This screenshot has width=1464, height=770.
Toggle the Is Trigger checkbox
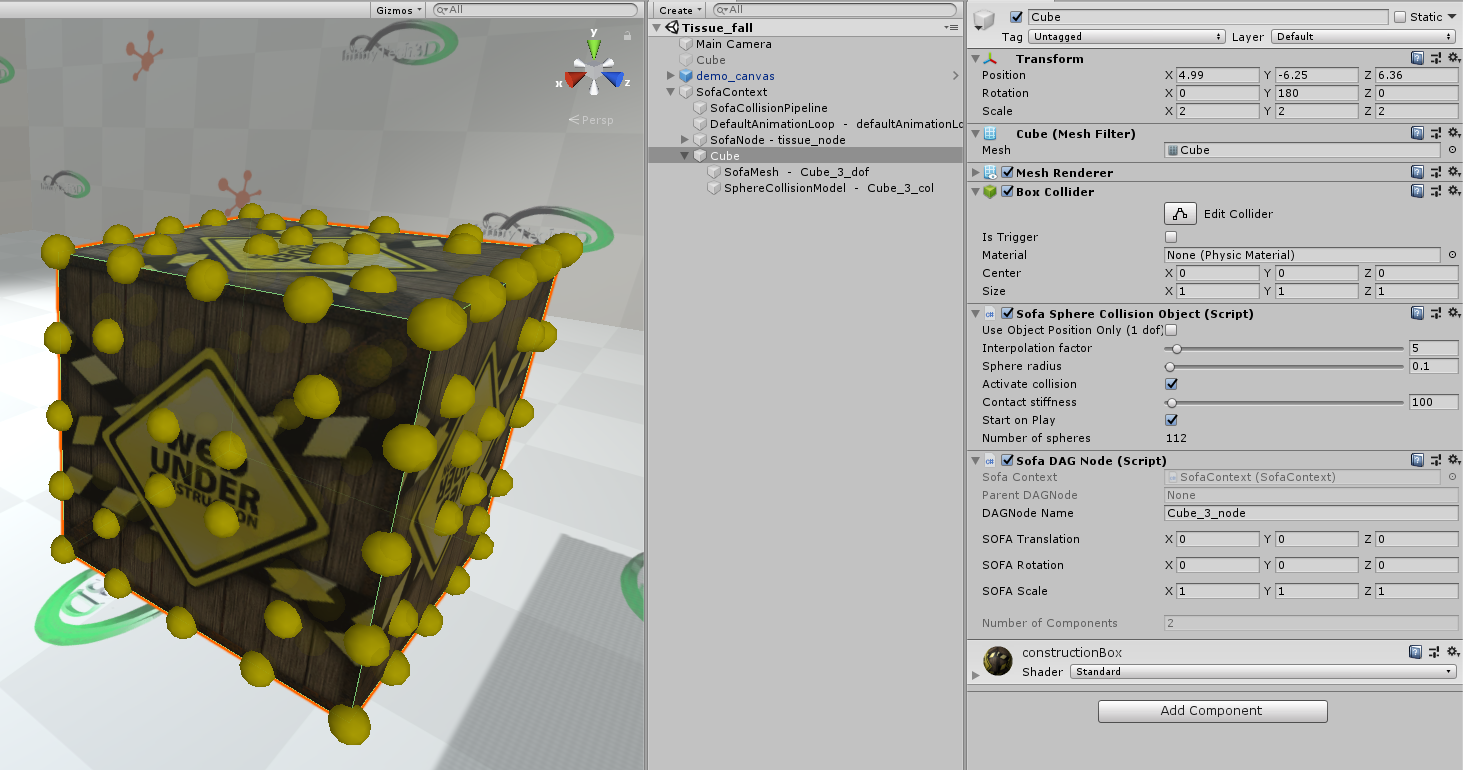click(x=1169, y=236)
